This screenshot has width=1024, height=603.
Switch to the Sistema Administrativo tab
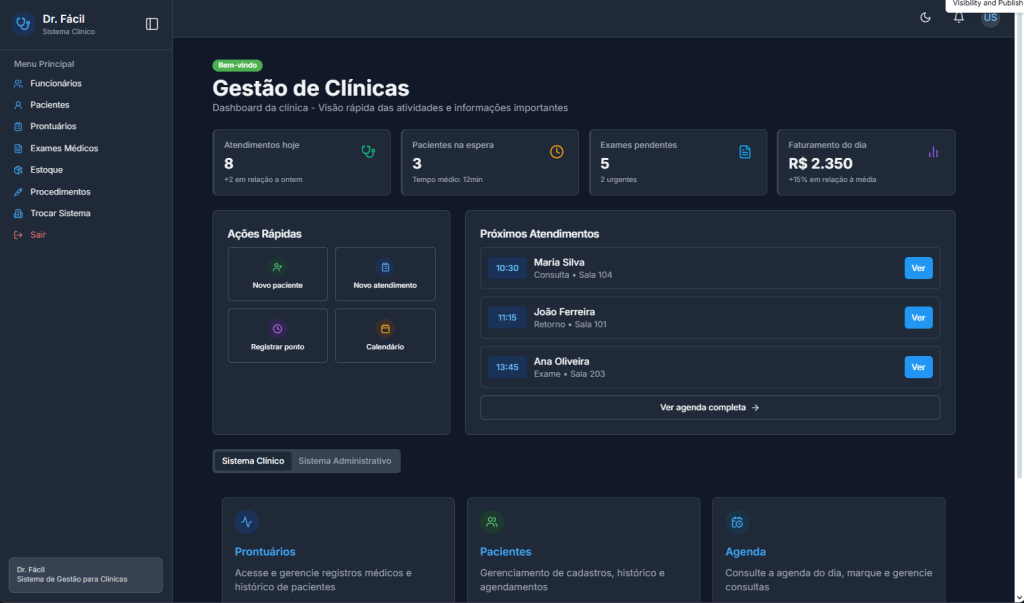[x=344, y=461]
